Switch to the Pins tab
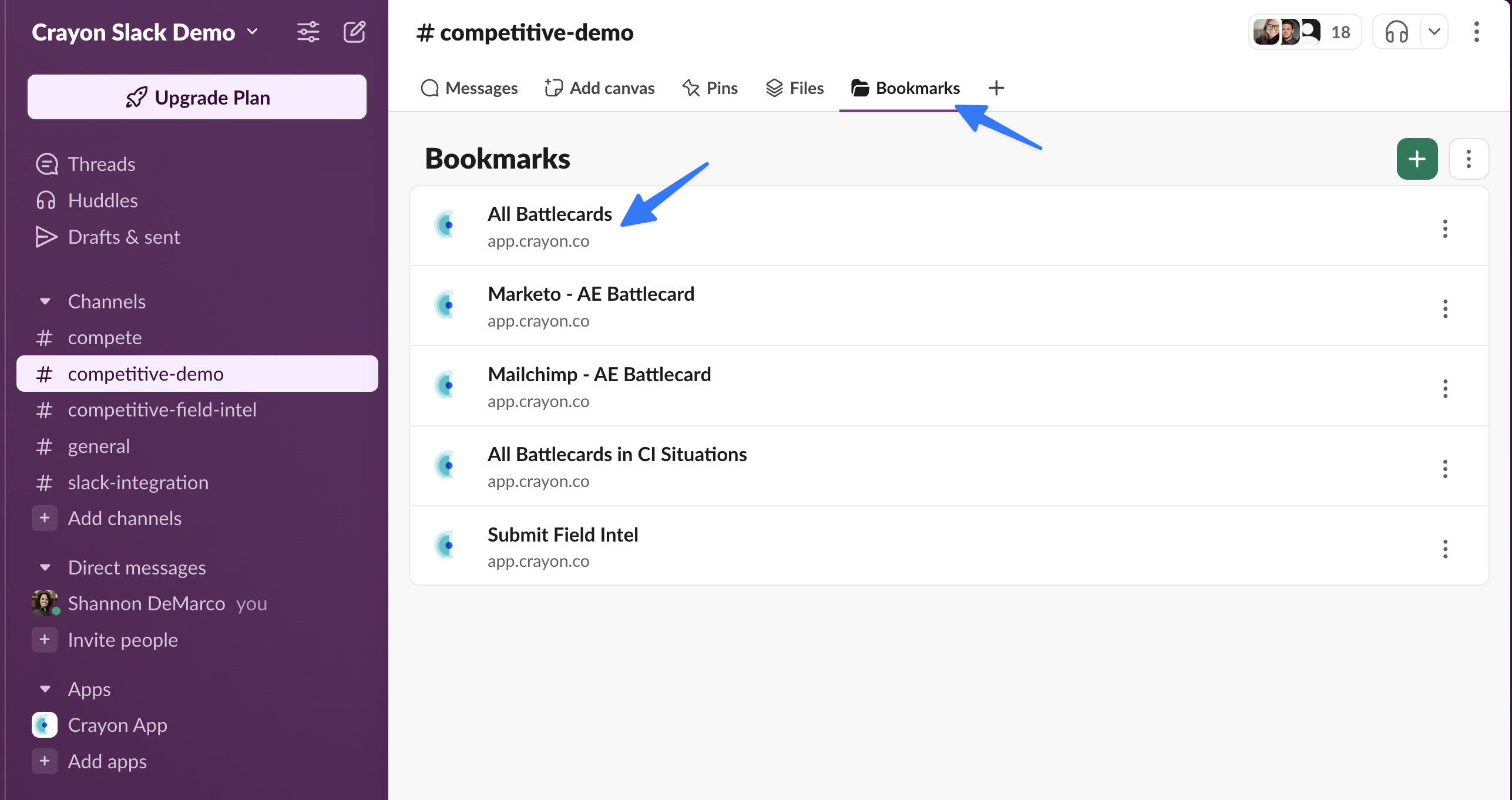 coord(710,88)
